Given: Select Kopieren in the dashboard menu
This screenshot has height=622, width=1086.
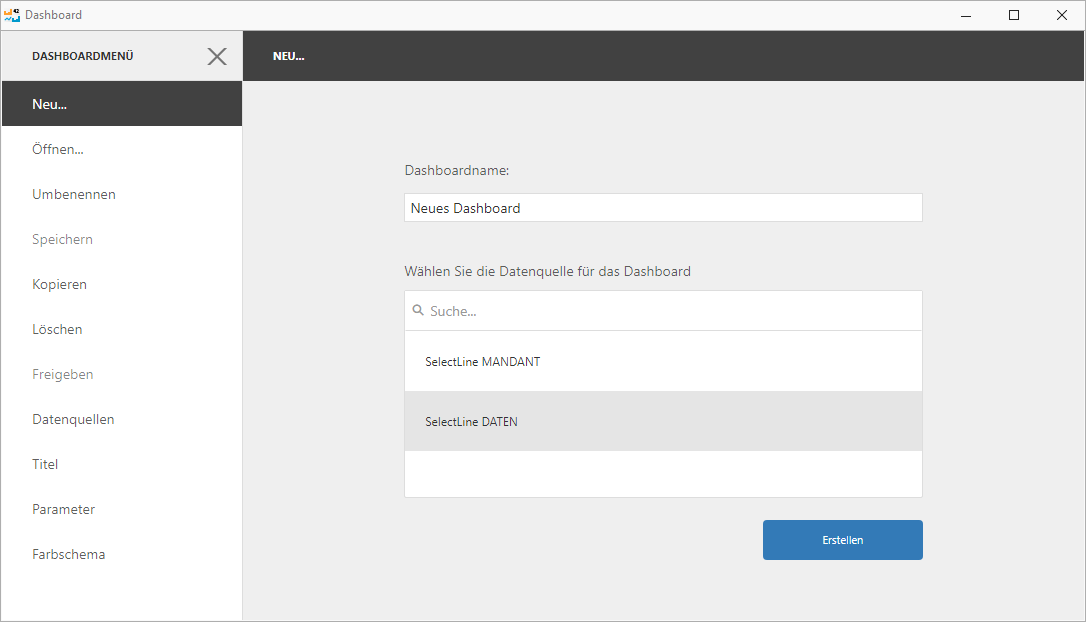Looking at the screenshot, I should (122, 284).
